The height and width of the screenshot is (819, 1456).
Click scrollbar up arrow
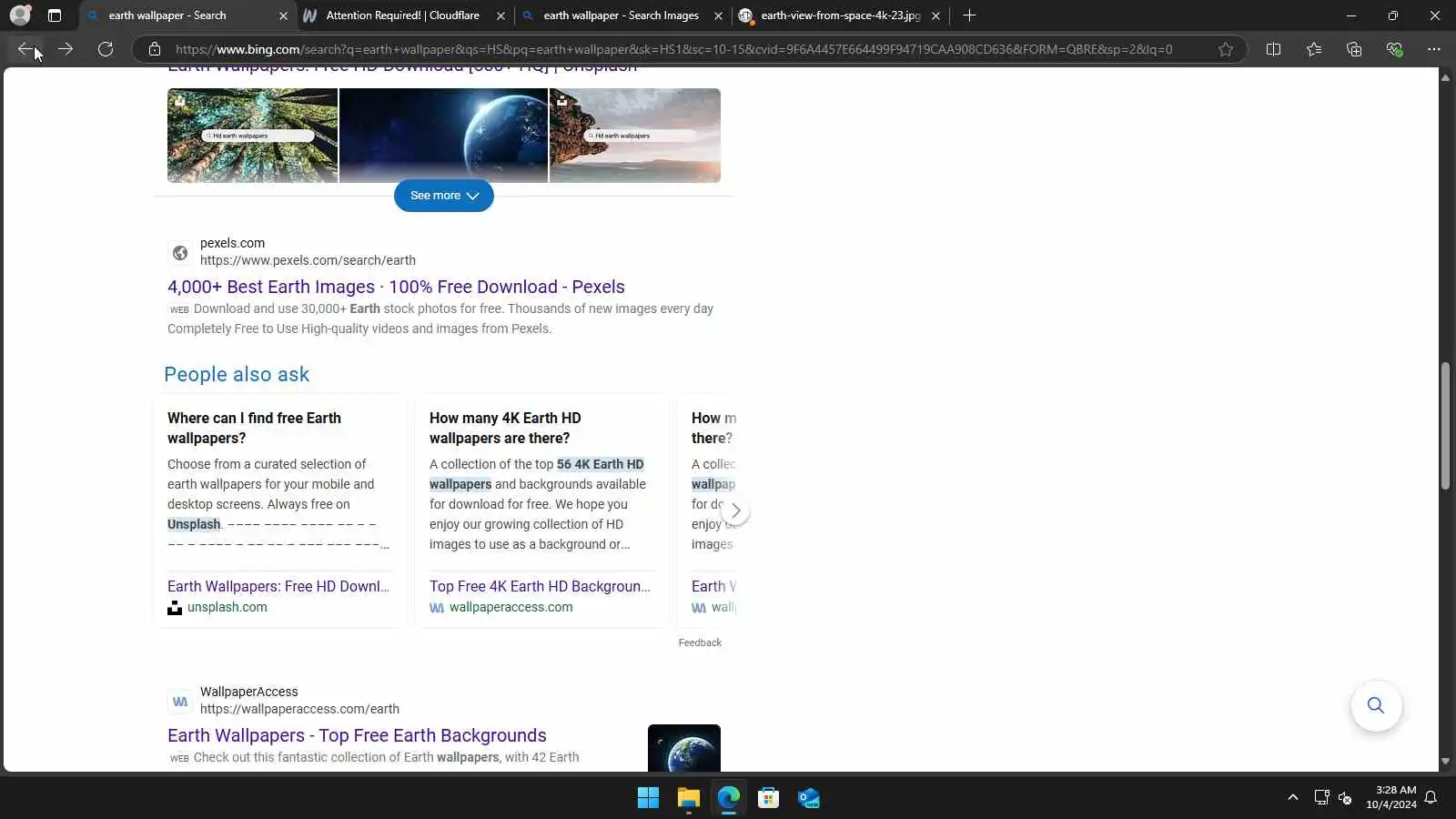(x=1445, y=77)
